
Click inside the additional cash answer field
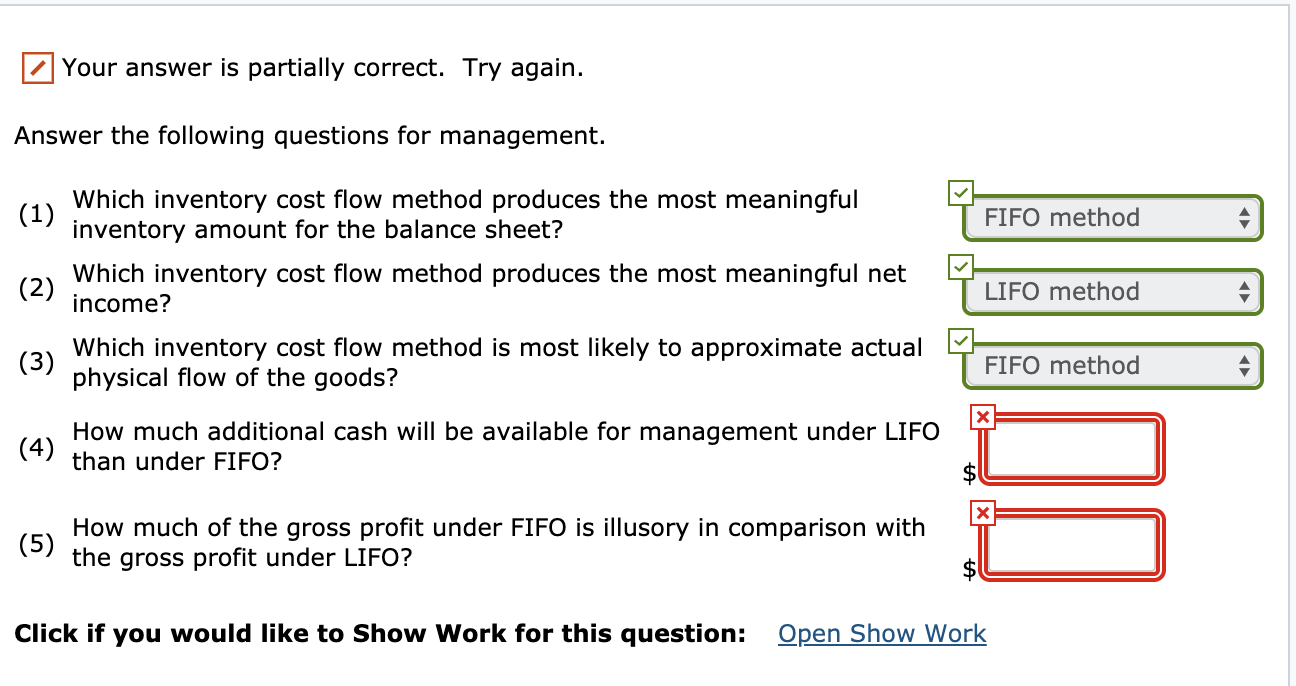coord(1071,449)
